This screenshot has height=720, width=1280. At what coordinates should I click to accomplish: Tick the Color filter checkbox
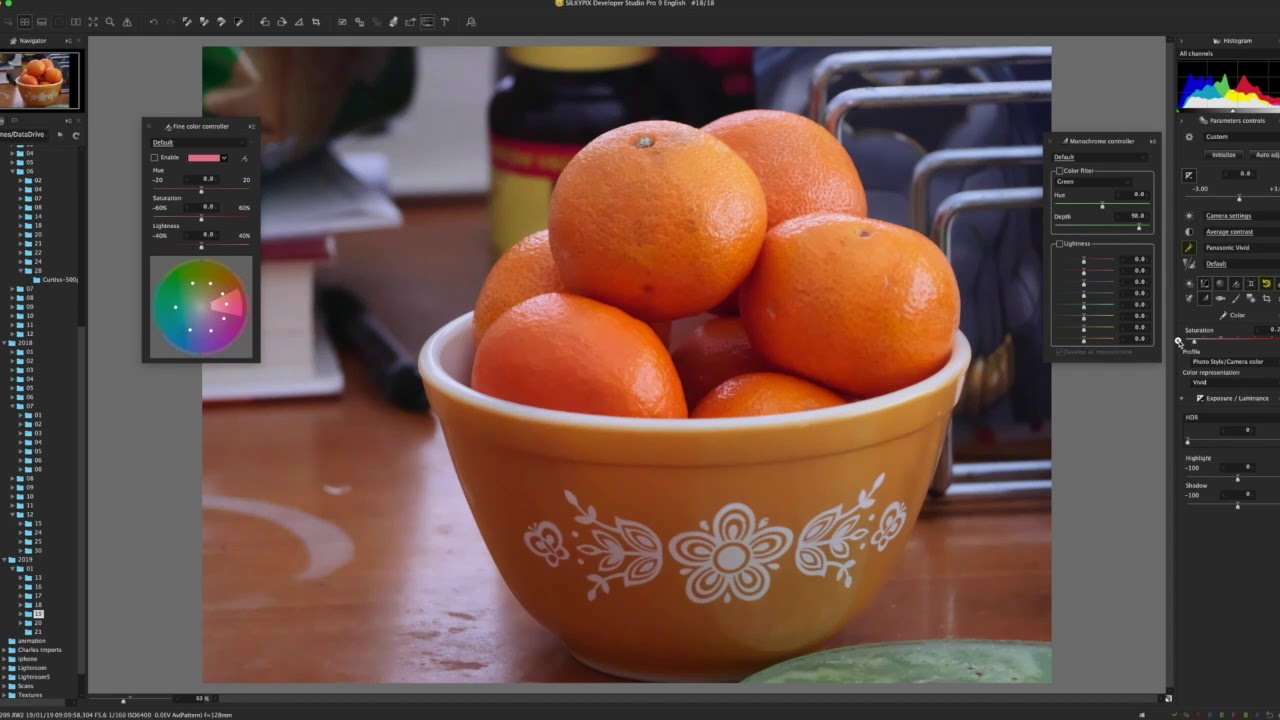[1059, 171]
